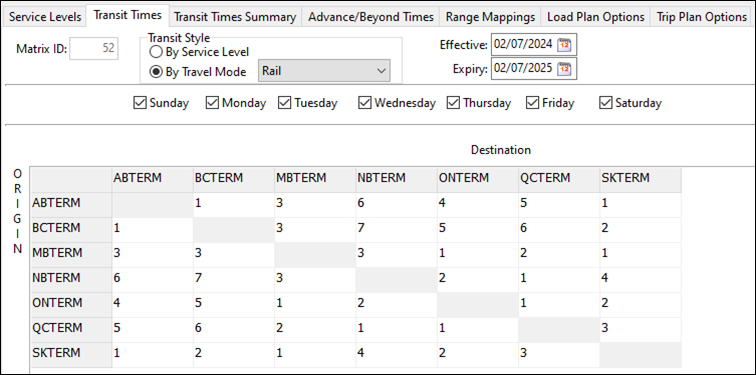Screen dimensions: 756x375
Task: Open the Effective date calendar picker
Action: pos(564,45)
